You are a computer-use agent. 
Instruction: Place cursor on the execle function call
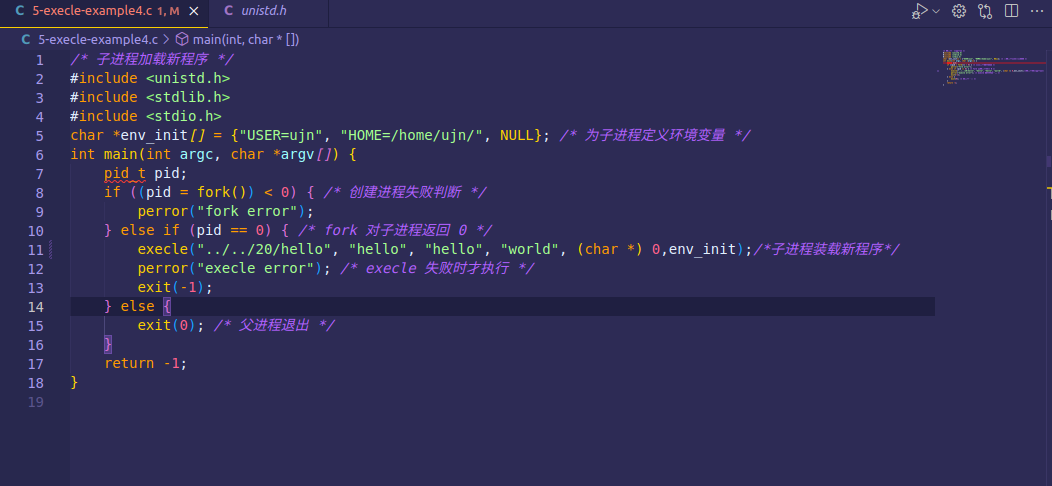coord(162,250)
